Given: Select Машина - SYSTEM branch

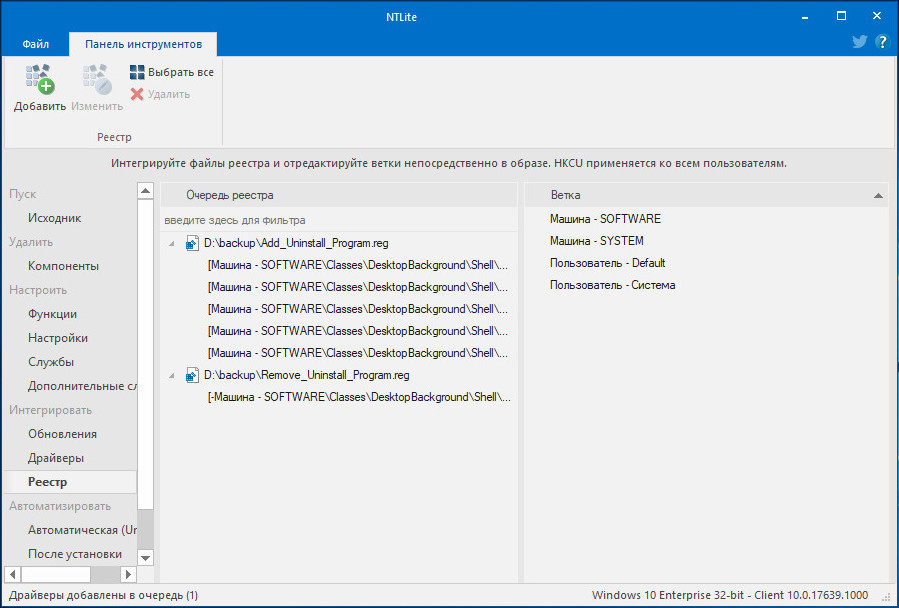Looking at the screenshot, I should tap(596, 241).
